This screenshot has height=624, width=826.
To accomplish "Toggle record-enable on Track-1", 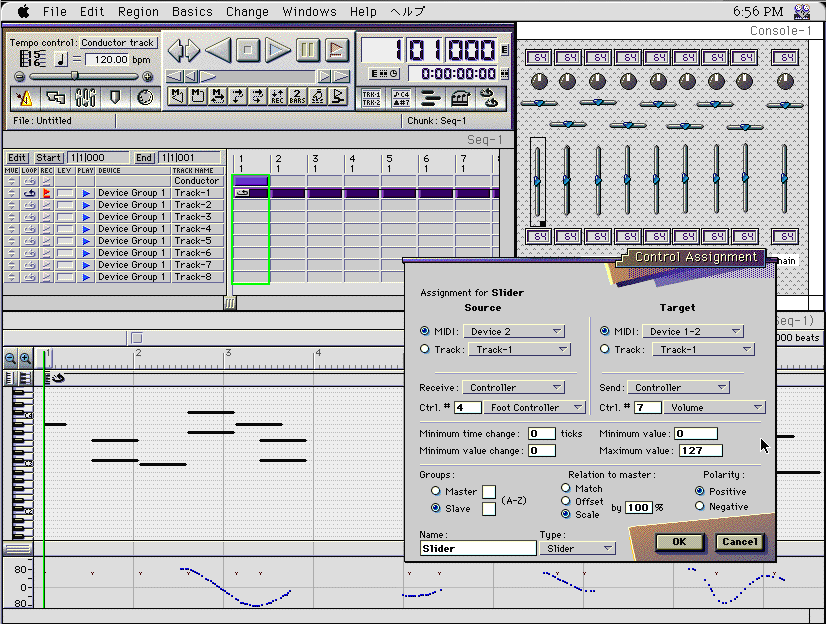I will coord(46,193).
